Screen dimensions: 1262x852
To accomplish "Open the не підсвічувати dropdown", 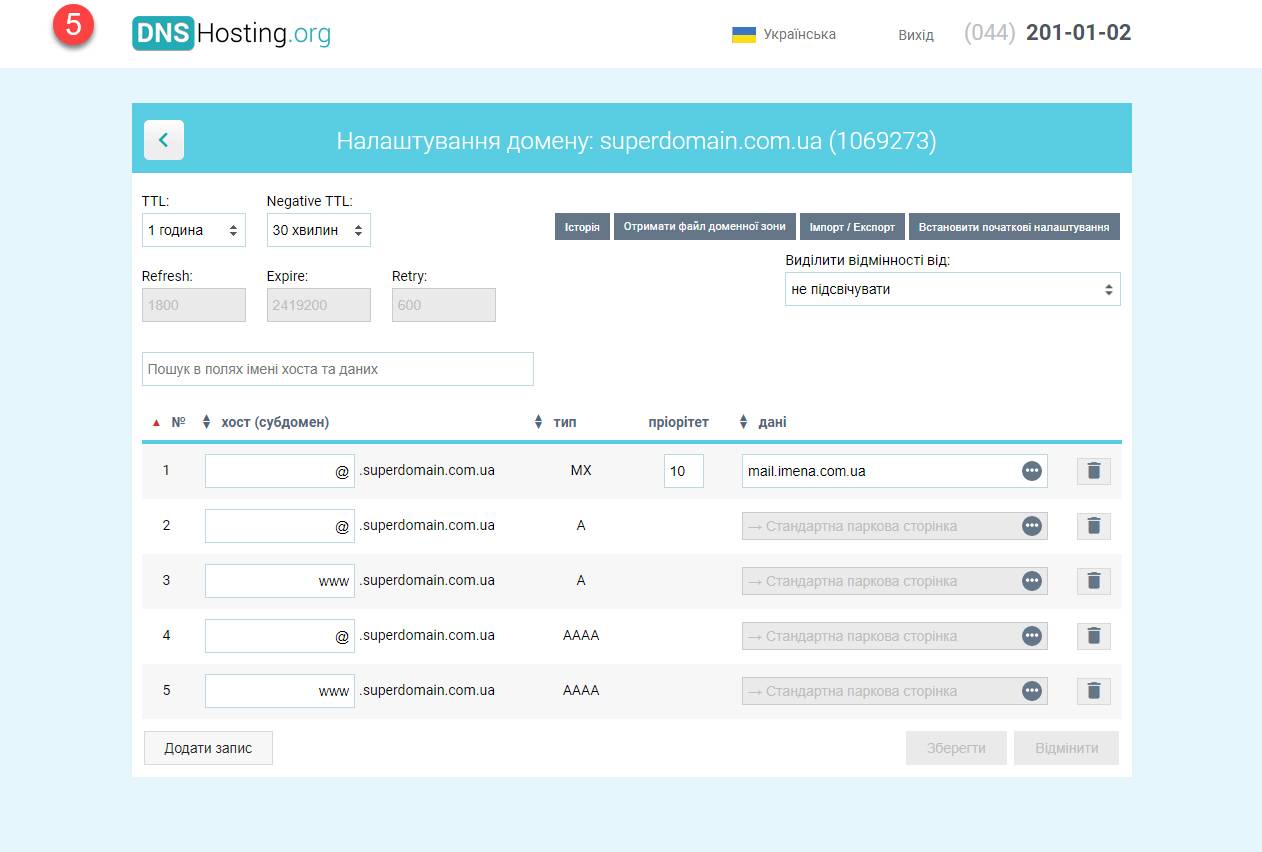I will (953, 289).
